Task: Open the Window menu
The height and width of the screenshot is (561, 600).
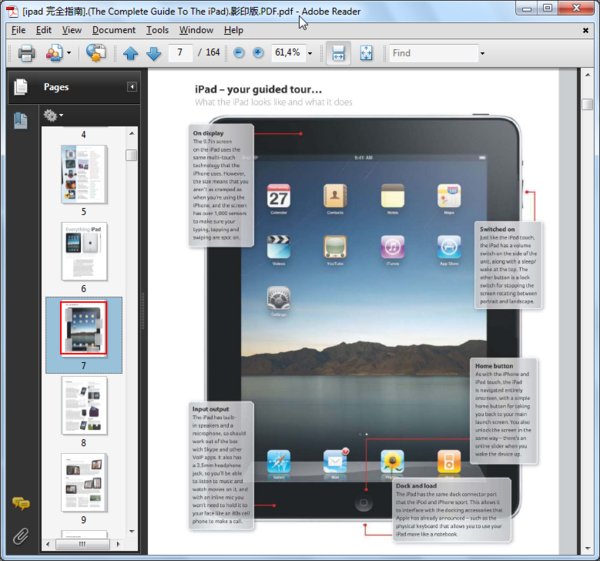Action: coord(196,30)
